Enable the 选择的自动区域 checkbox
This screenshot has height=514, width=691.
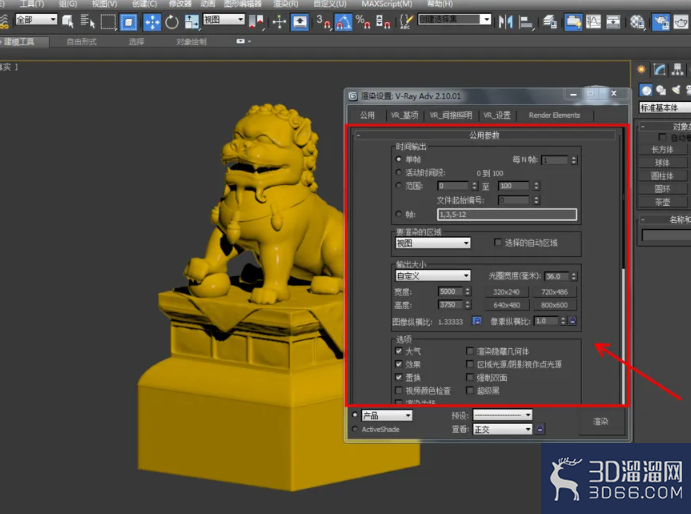(x=498, y=242)
